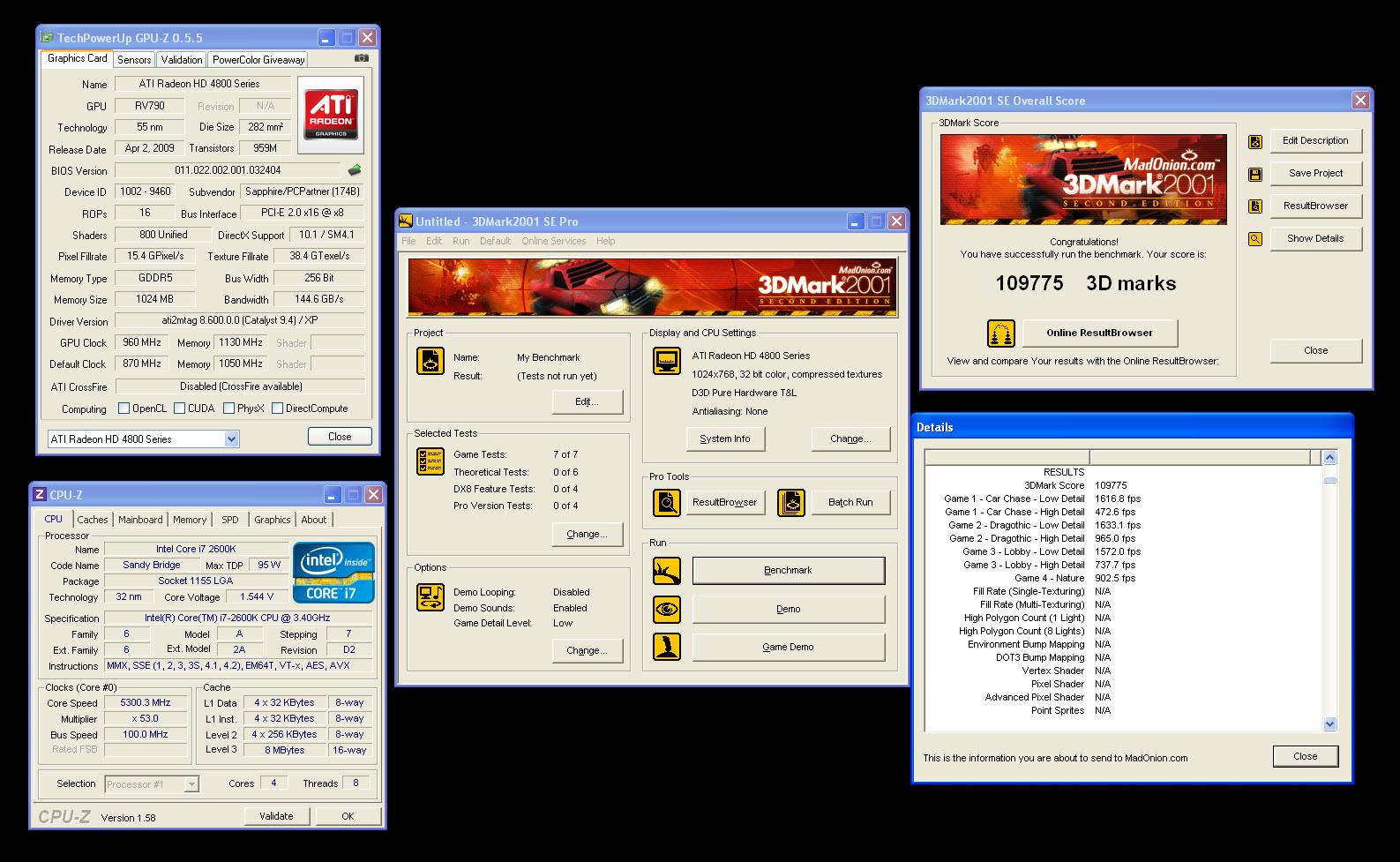This screenshot has height=862, width=1400.
Task: Enable the OpenCL checkbox in GPU-Z
Action: (124, 409)
